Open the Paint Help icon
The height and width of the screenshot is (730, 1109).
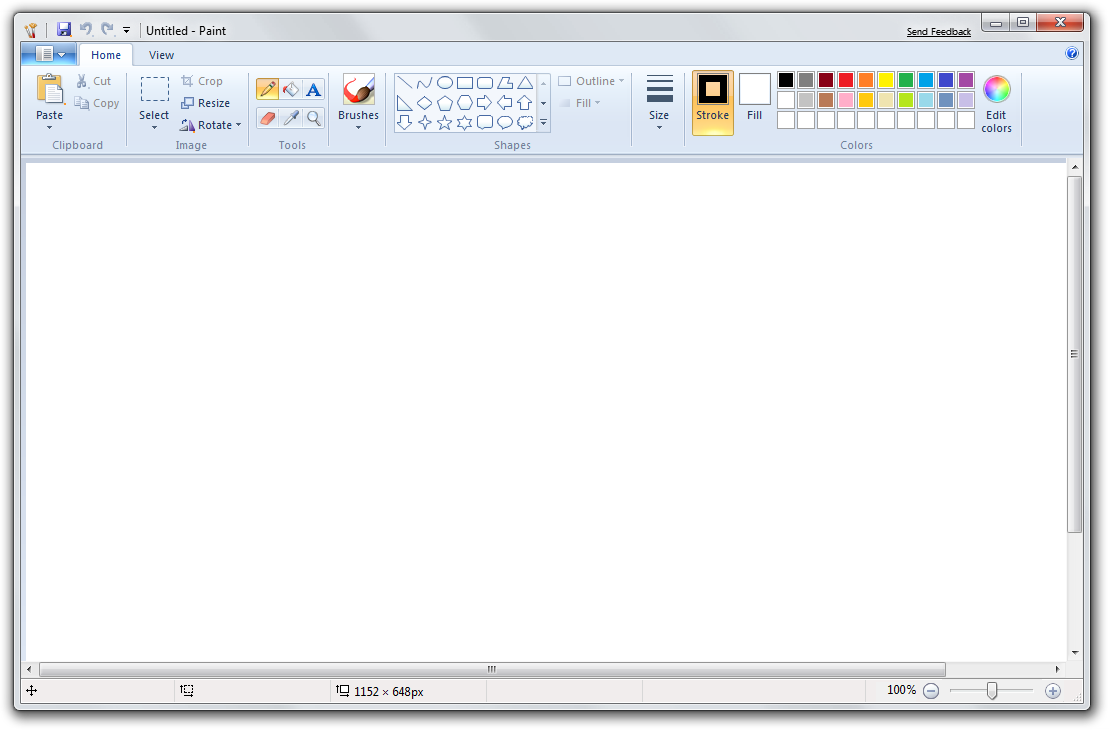(x=1072, y=53)
